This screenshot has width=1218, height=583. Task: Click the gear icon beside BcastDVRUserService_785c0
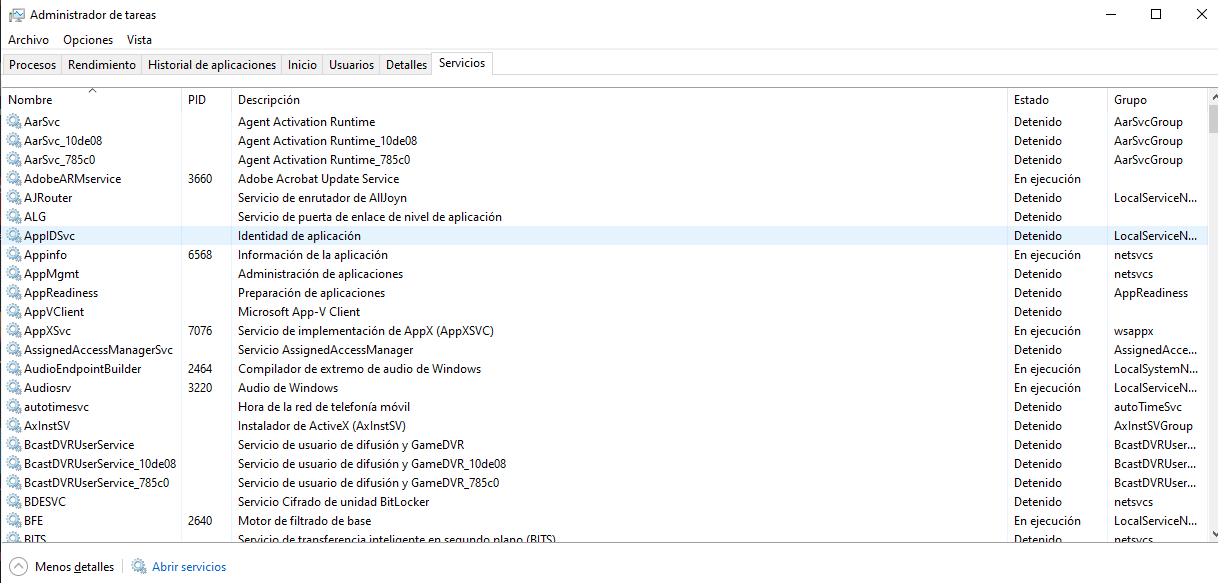tap(14, 483)
